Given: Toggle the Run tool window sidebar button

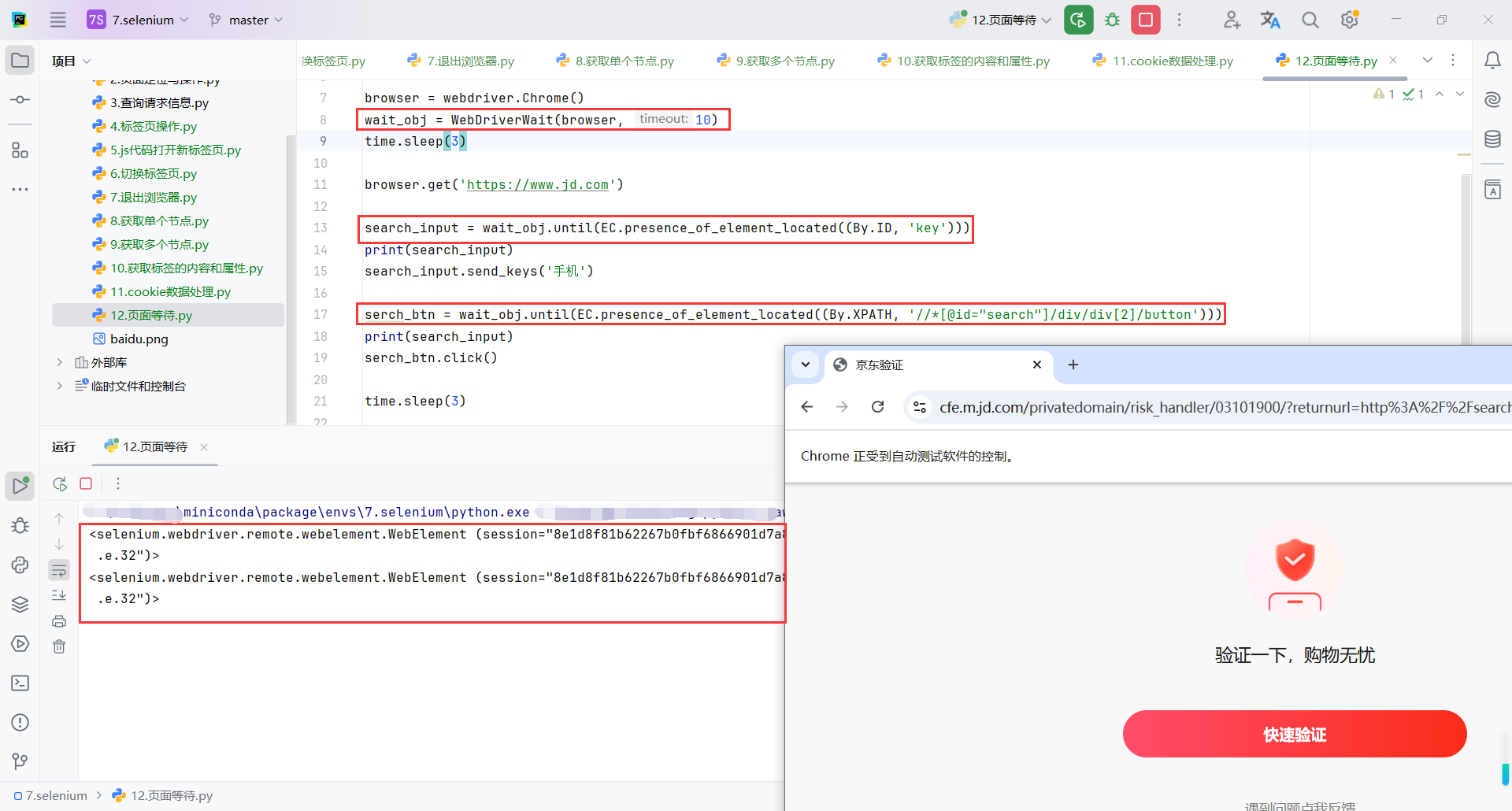Looking at the screenshot, I should coord(20,486).
